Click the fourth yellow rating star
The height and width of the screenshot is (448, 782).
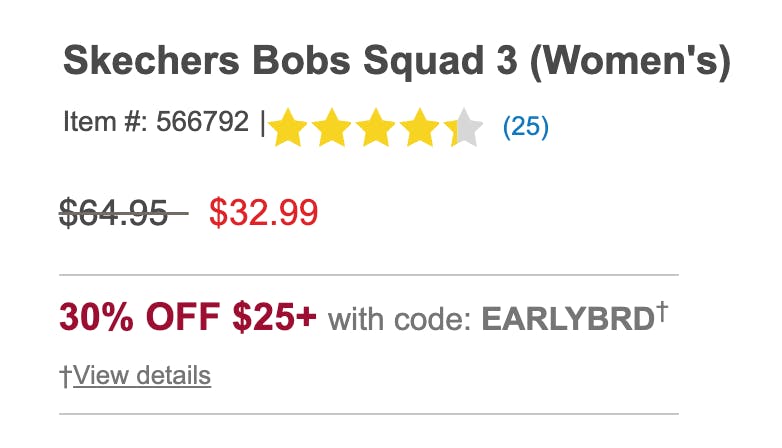pos(421,128)
